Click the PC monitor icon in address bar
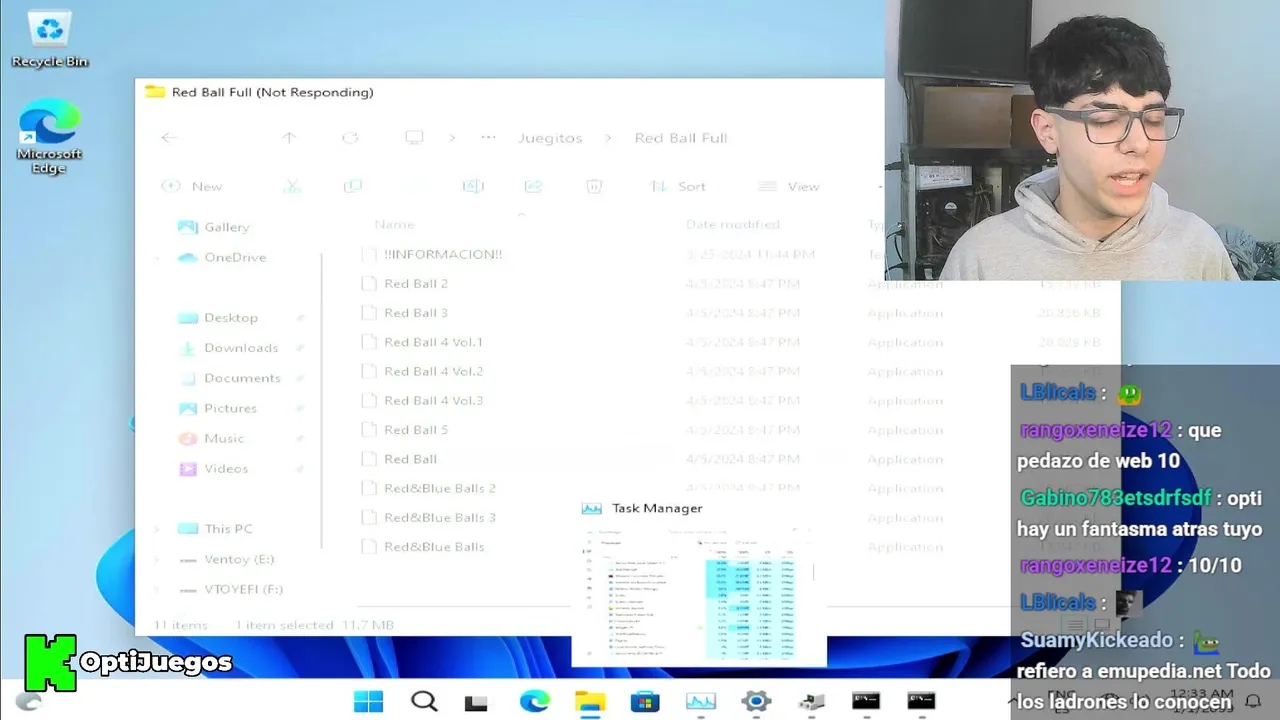 [x=414, y=138]
